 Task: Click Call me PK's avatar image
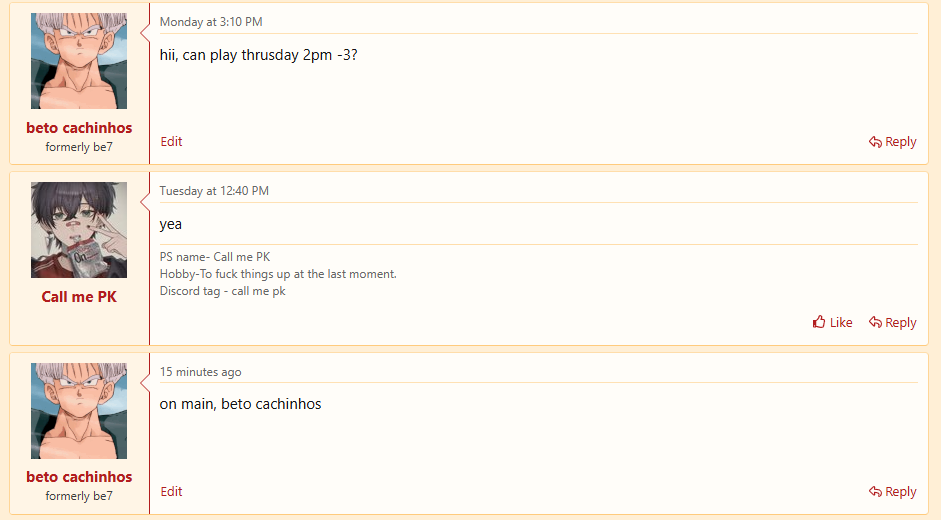pyautogui.click(x=79, y=230)
